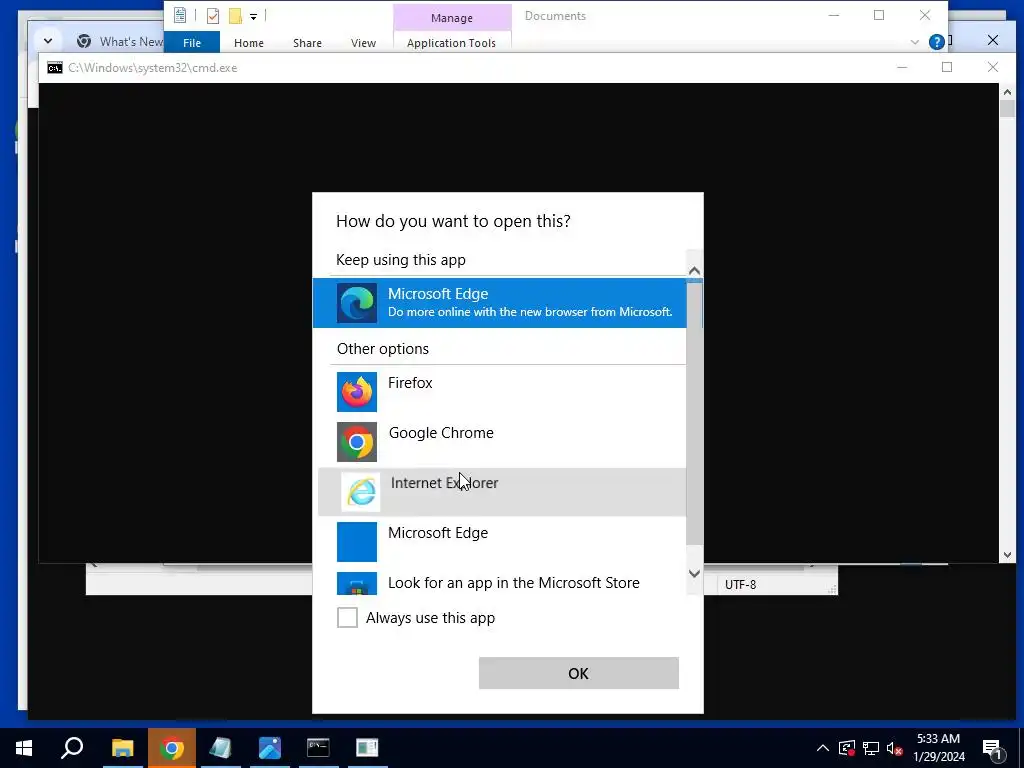Click the security alert tray icon
The height and width of the screenshot is (768, 1024).
[x=847, y=748]
